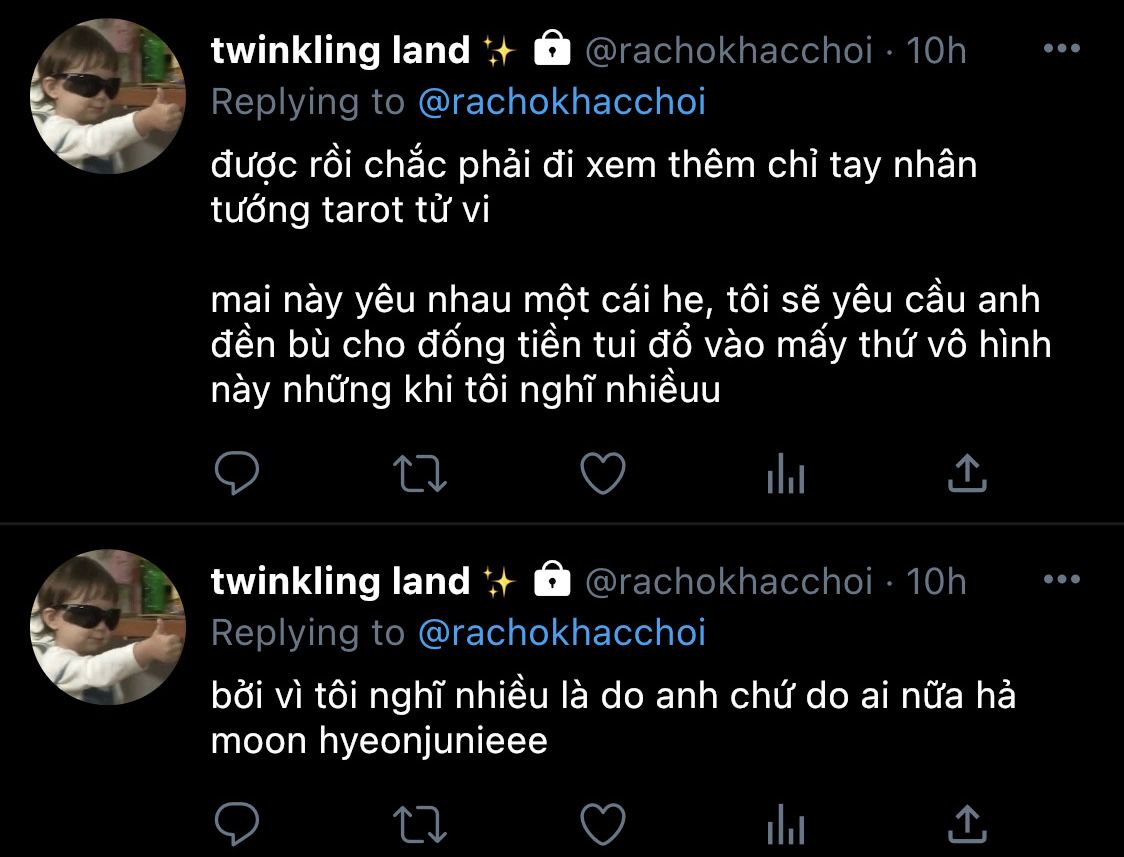Like the moon hyeonjunieee tweet
The width and height of the screenshot is (1124, 857).
pyautogui.click(x=603, y=824)
